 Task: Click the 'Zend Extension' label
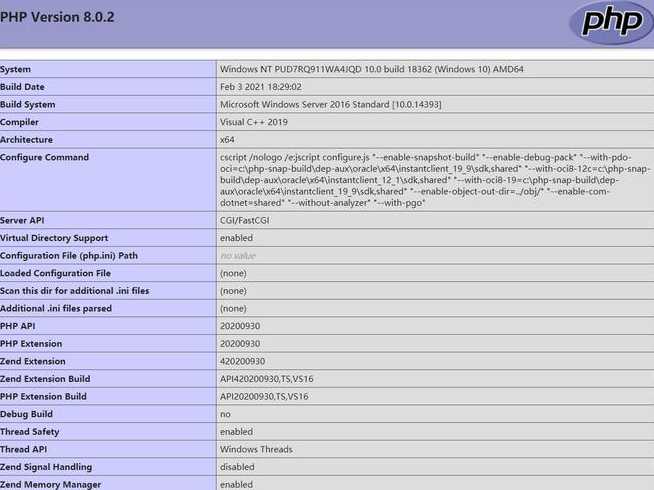[x=33, y=361]
